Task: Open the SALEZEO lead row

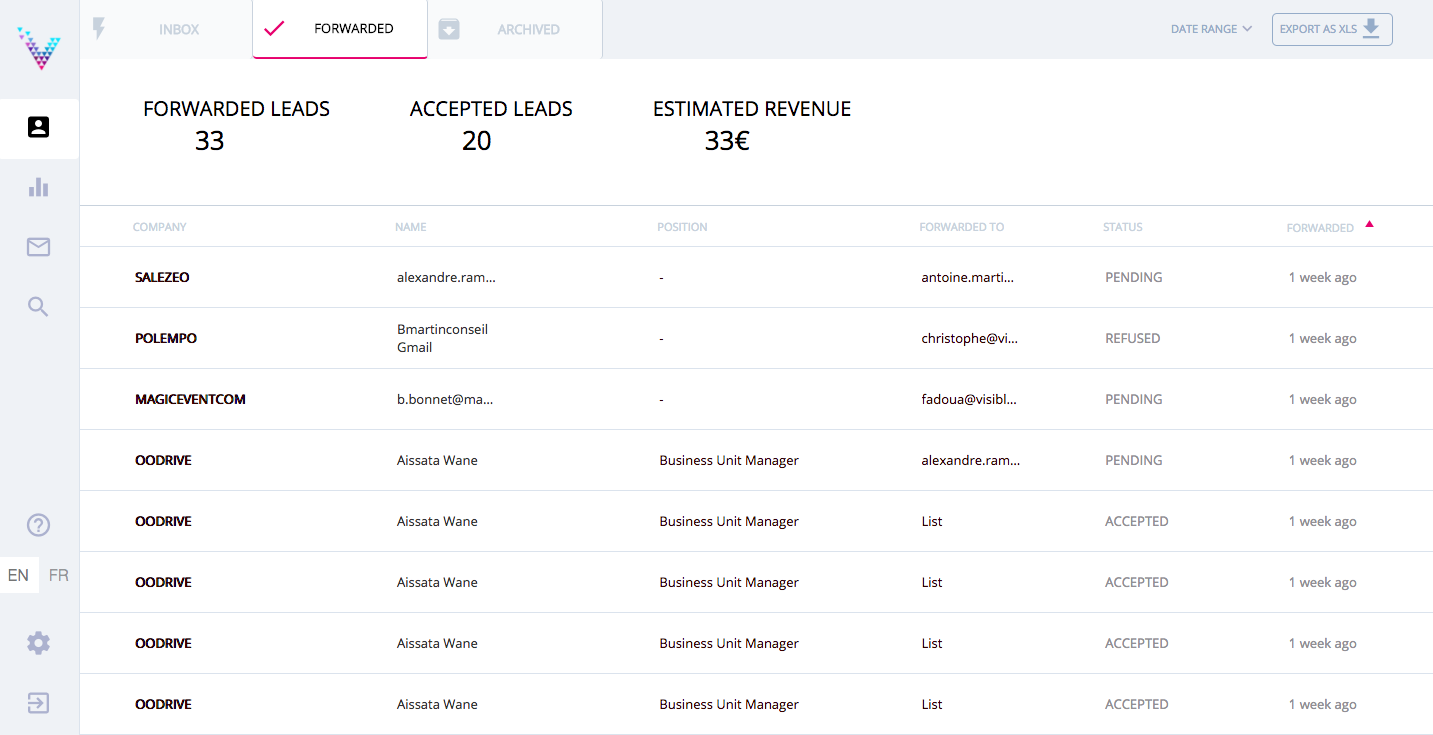Action: coord(162,277)
